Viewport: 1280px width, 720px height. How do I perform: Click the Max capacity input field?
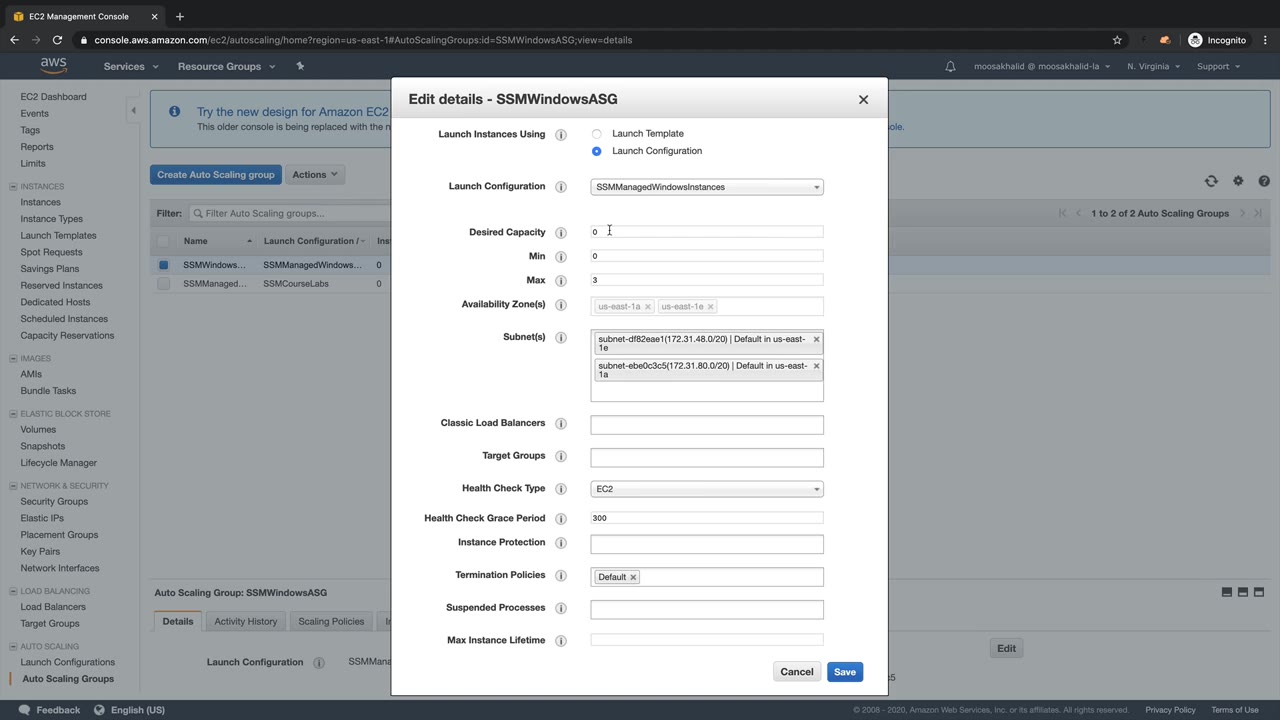click(x=707, y=280)
